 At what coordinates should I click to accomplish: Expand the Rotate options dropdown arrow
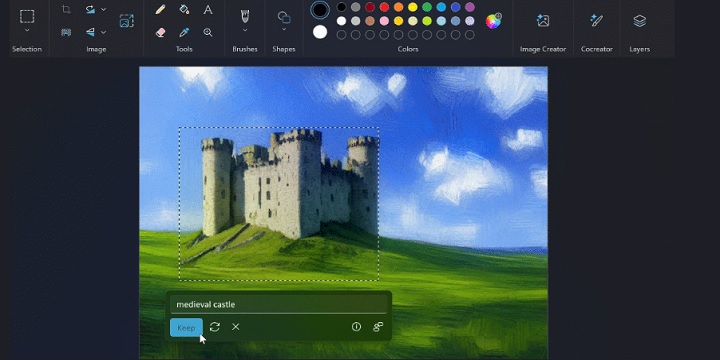[x=103, y=9]
